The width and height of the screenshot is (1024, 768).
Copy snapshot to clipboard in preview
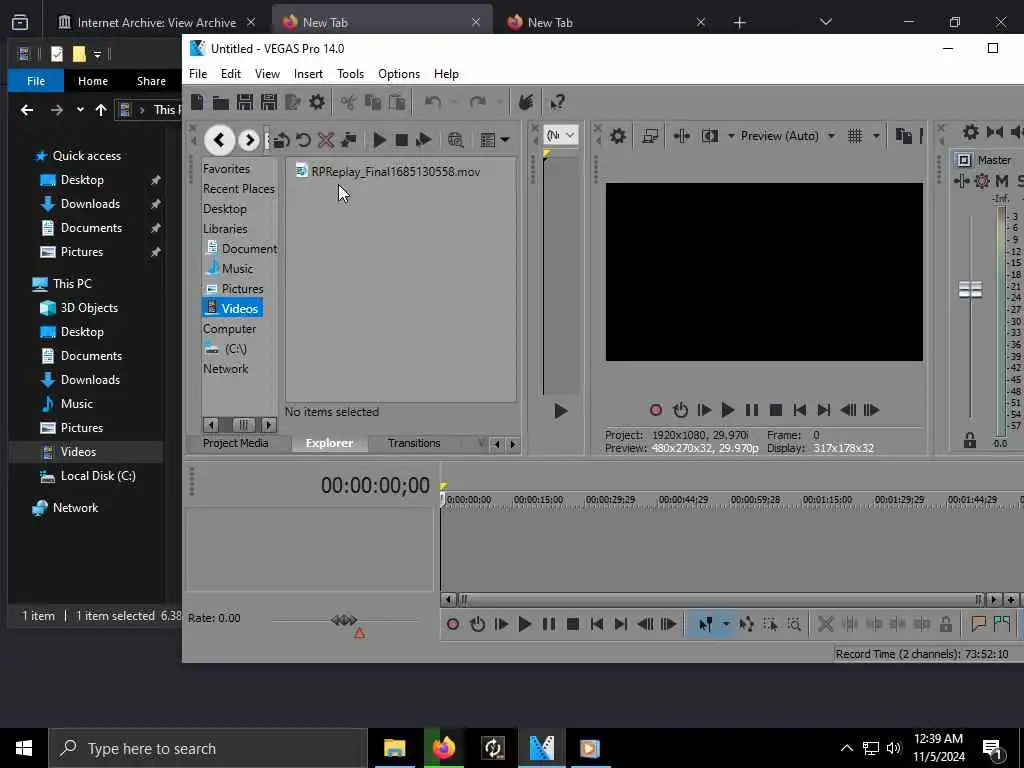pyautogui.click(x=904, y=136)
